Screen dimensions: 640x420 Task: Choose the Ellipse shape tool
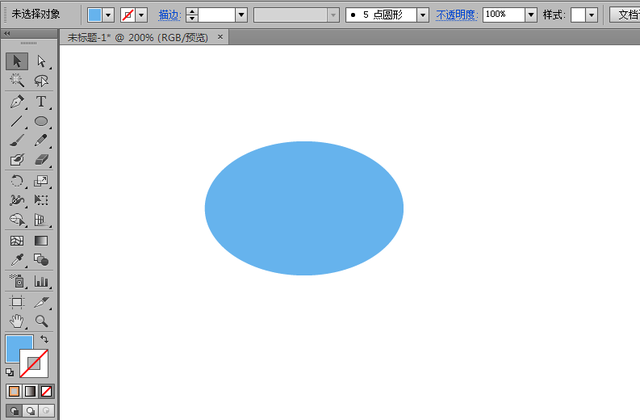point(41,121)
